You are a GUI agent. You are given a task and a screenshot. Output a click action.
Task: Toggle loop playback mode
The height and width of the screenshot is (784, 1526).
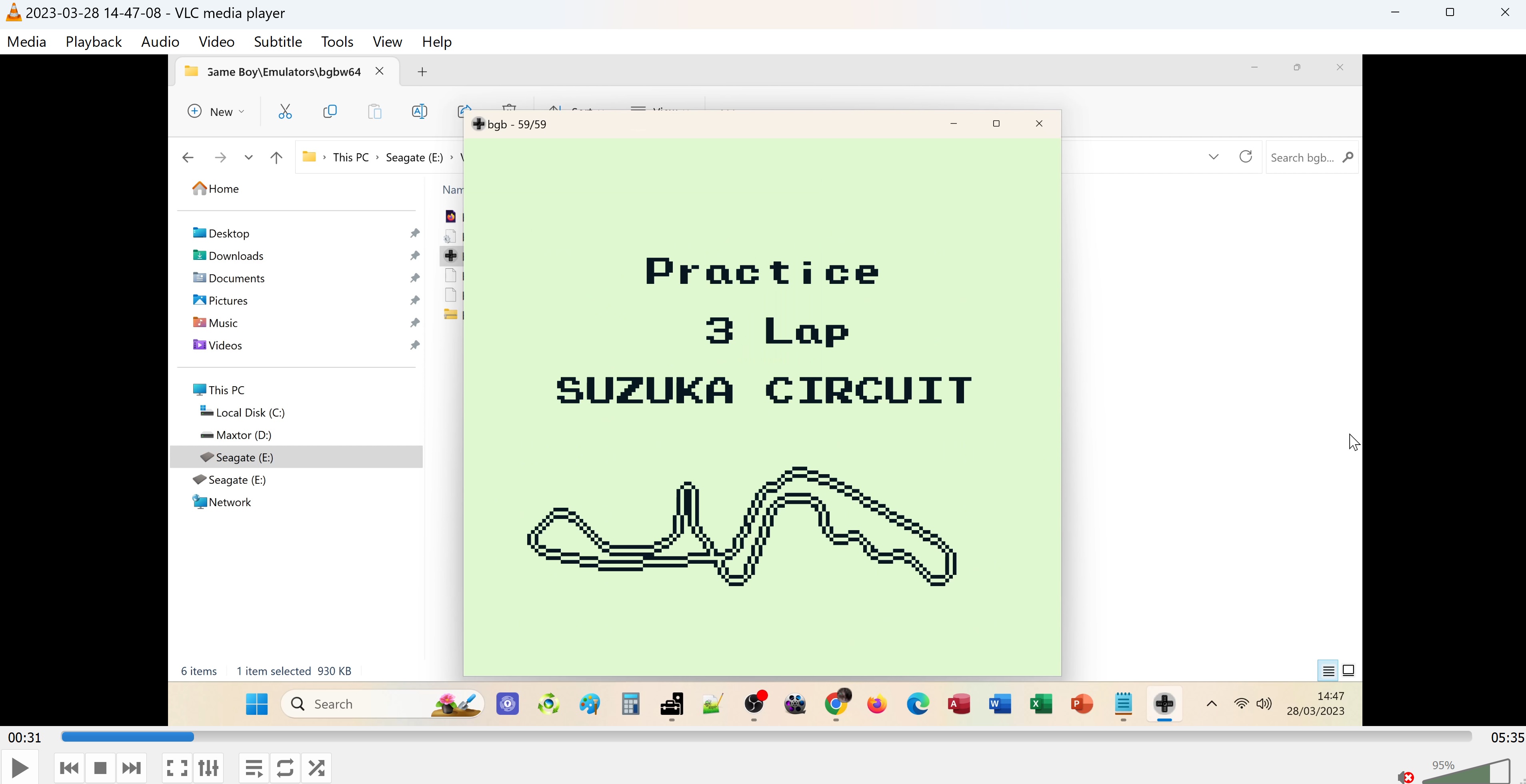(x=285, y=768)
